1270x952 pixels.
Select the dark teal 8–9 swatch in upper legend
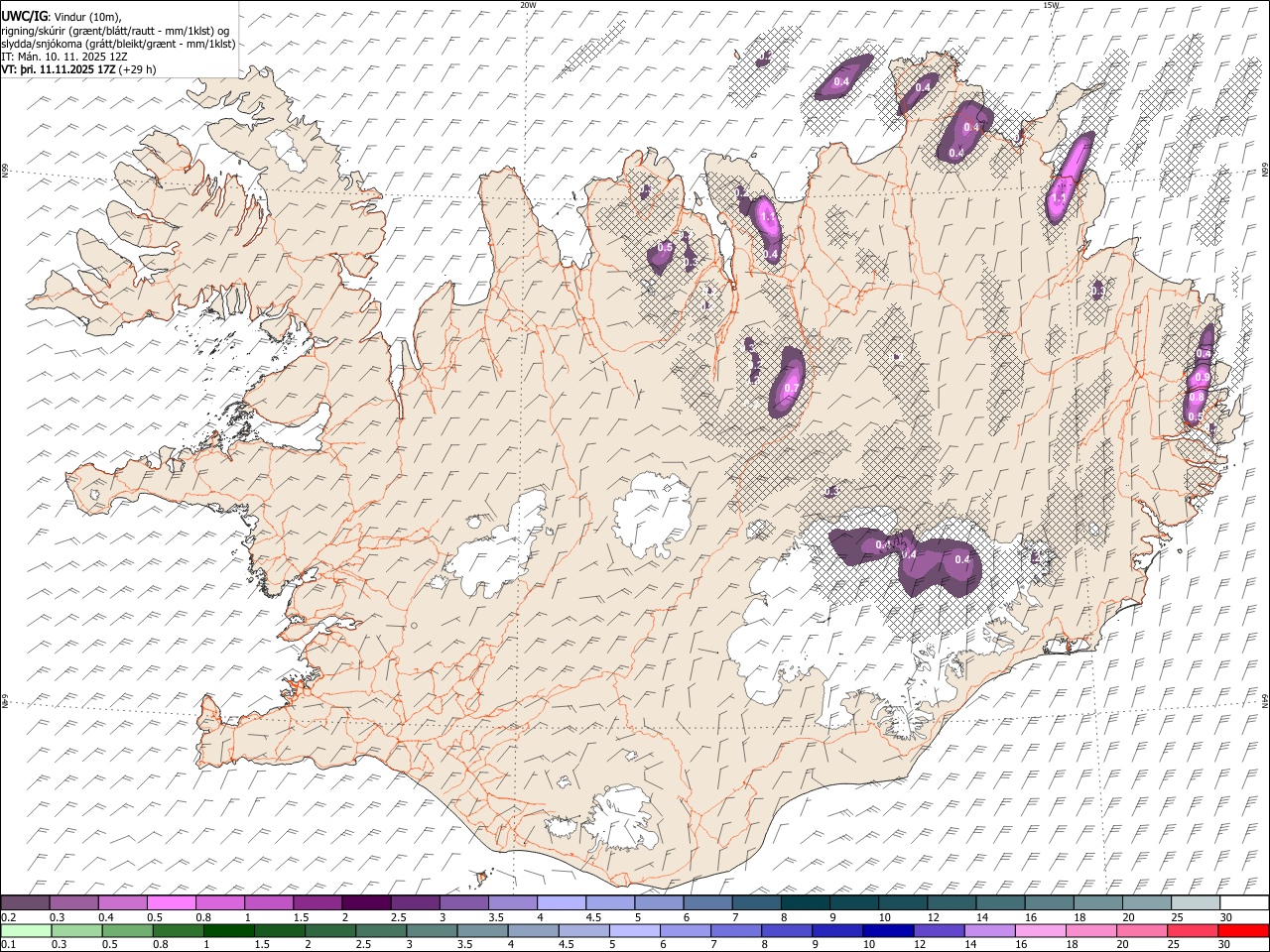pos(804,903)
